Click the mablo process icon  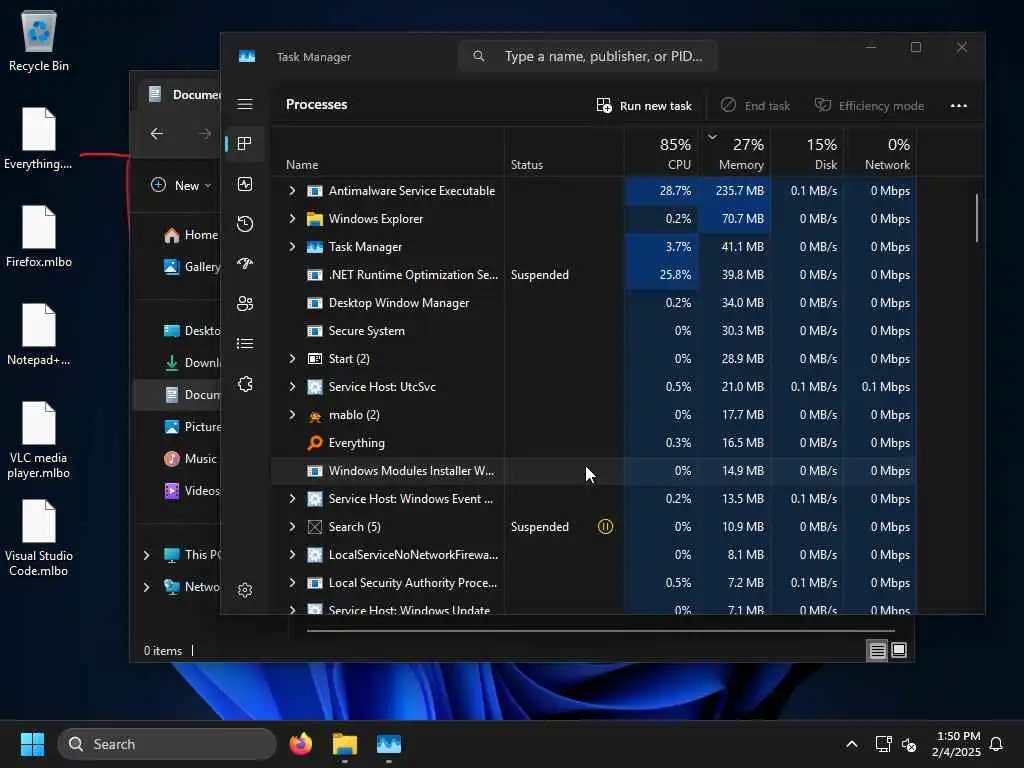point(315,415)
